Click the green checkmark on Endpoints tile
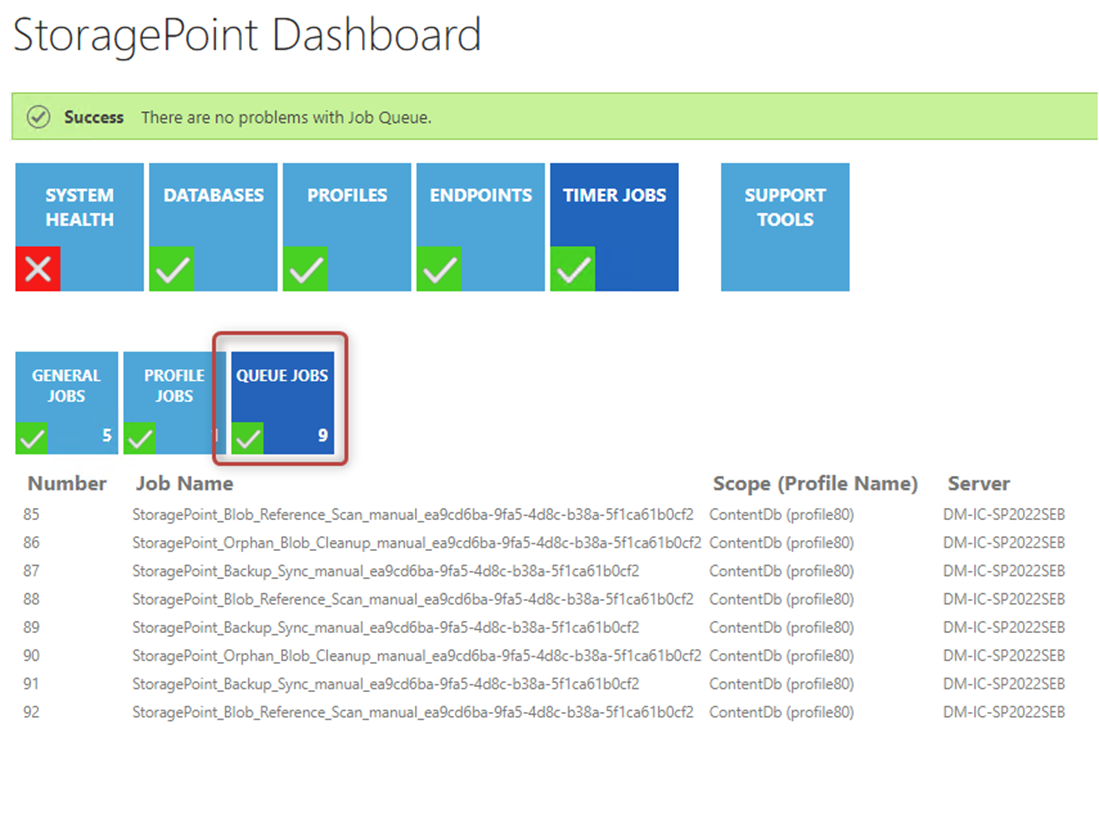The height and width of the screenshot is (815, 1099). tap(439, 269)
